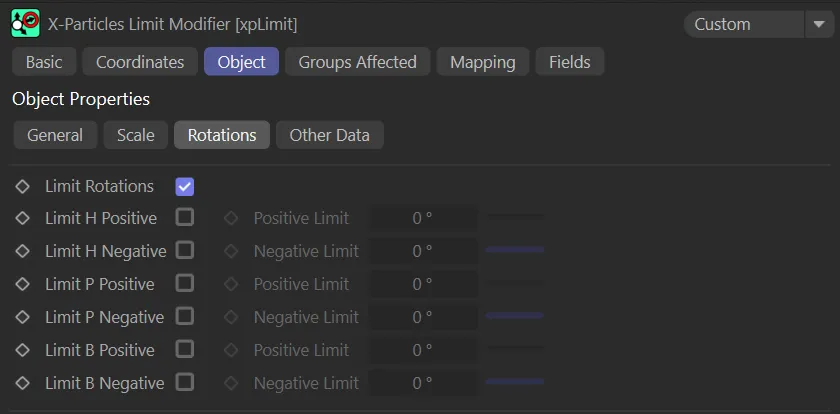
Task: Uncheck the Limit Rotations checkbox
Action: tap(184, 186)
